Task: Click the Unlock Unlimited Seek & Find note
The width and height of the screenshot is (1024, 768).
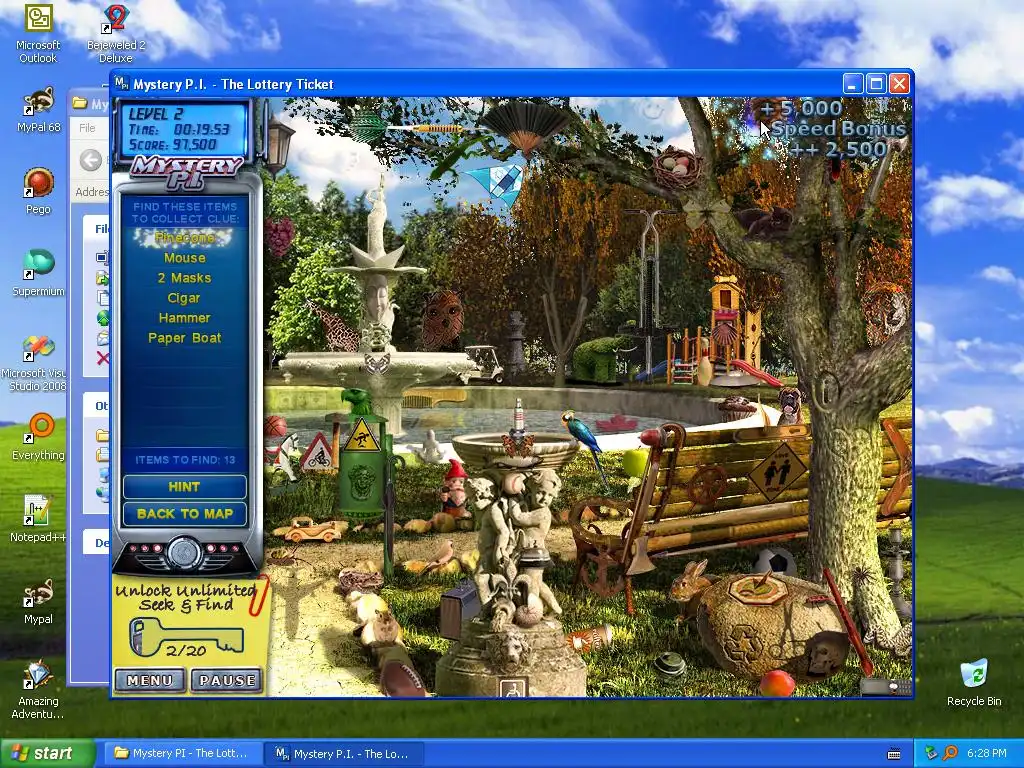Action: coord(189,620)
